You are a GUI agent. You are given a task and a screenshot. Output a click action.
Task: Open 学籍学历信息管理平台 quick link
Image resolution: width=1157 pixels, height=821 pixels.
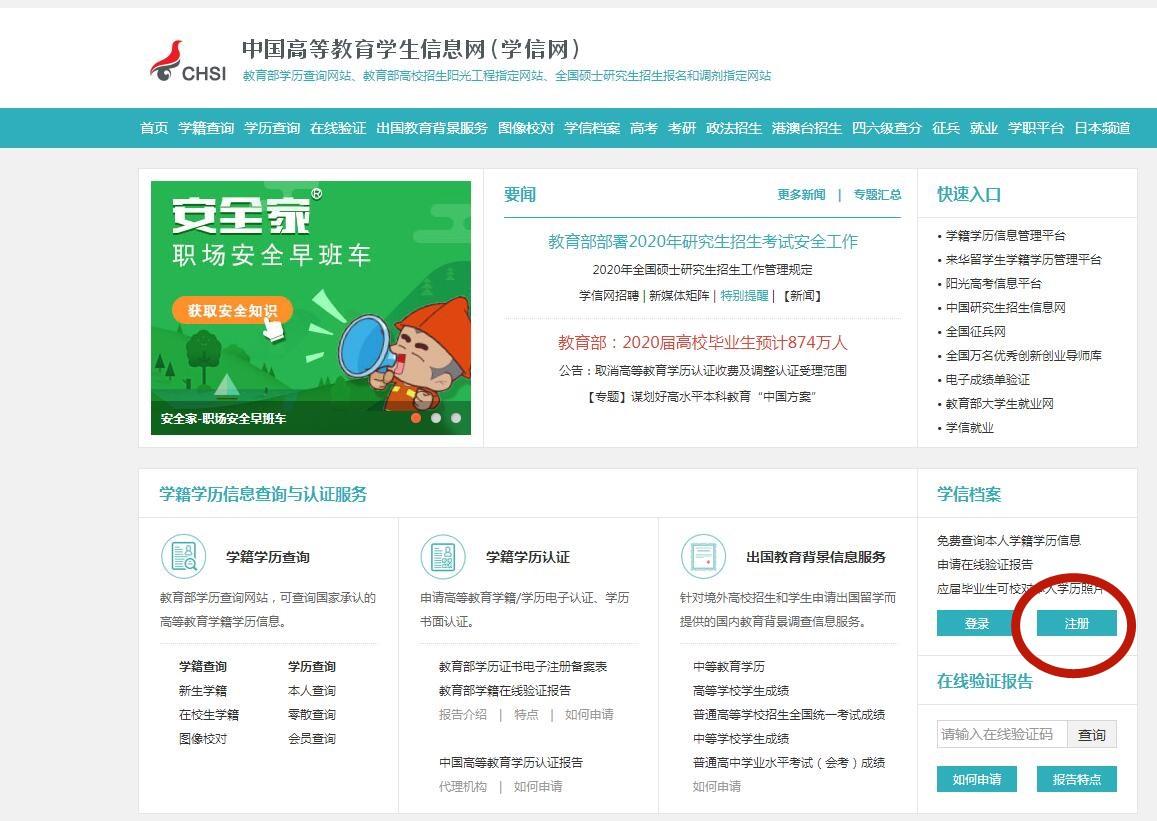tap(1006, 236)
